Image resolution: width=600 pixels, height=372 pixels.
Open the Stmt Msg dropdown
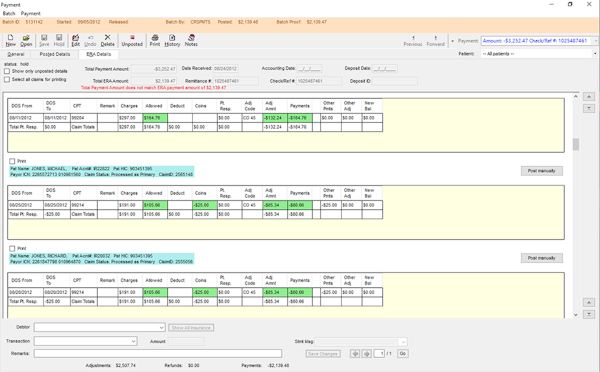(x=403, y=341)
